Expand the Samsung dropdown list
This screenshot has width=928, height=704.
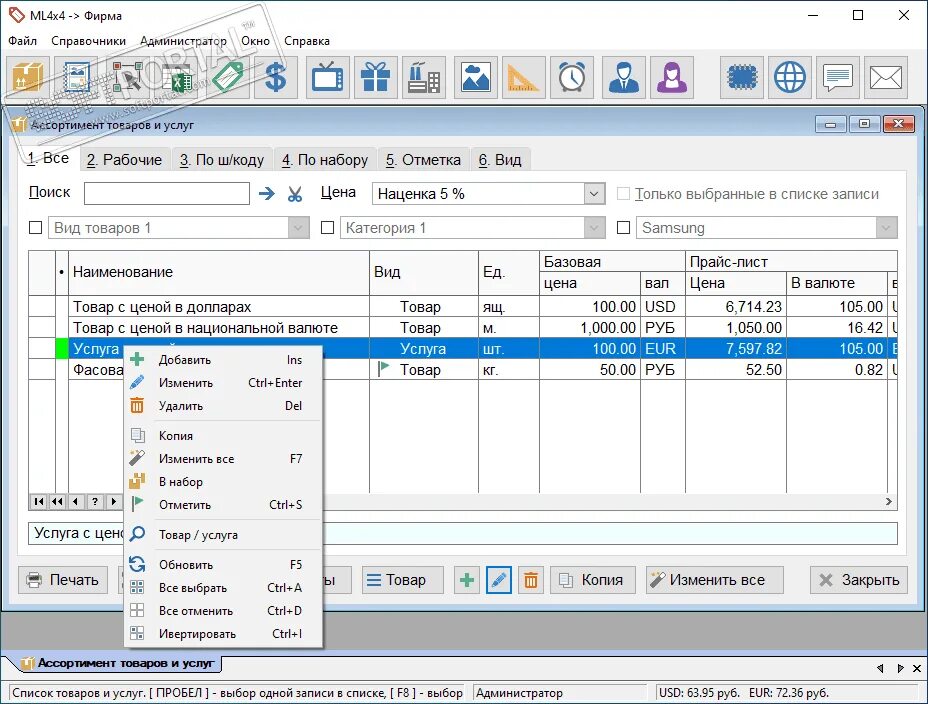pyautogui.click(x=886, y=228)
